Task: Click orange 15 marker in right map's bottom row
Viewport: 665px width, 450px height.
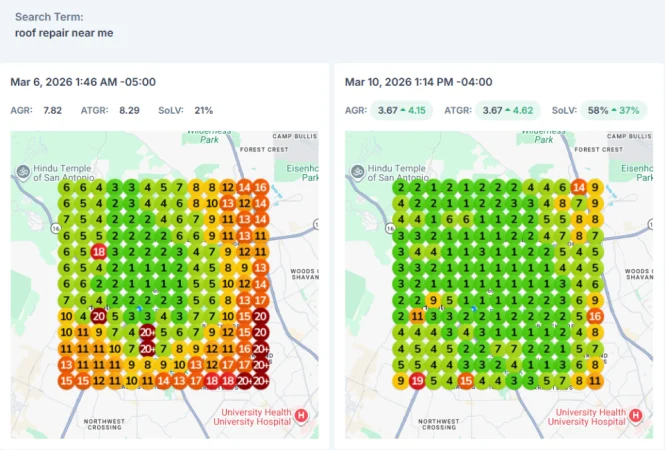Action: 466,381
